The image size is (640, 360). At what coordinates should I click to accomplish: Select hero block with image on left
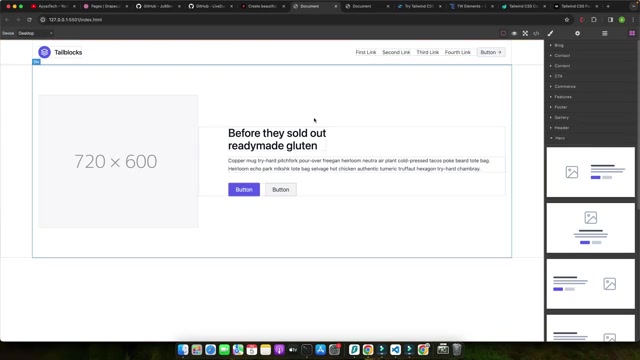coord(591,172)
